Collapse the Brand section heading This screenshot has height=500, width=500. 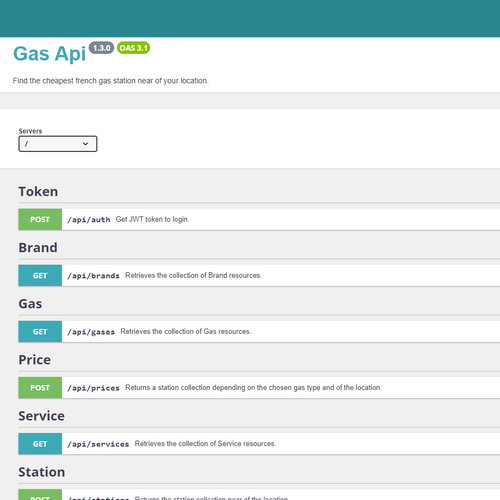38,248
